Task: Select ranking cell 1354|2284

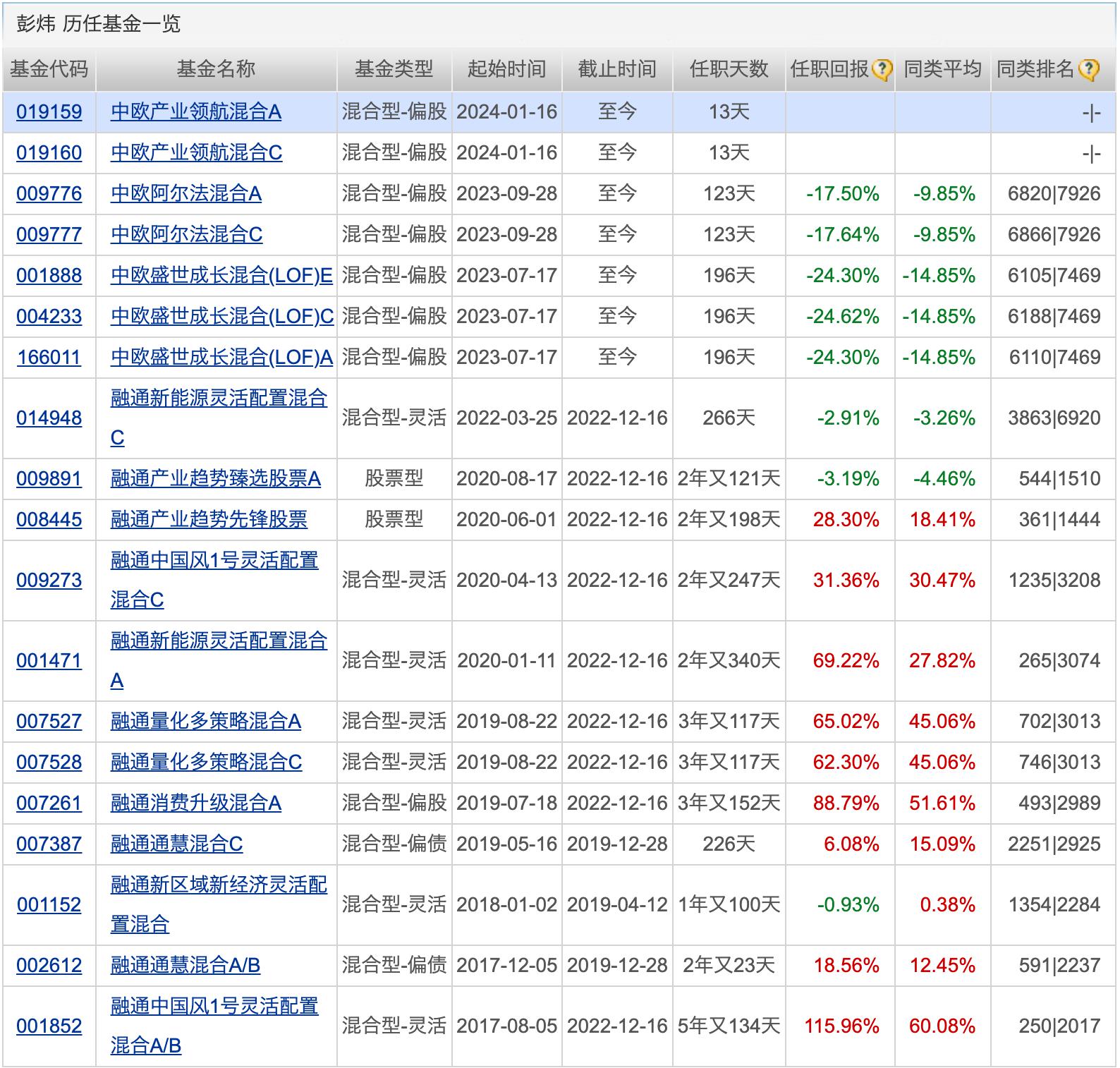Action: [1054, 905]
